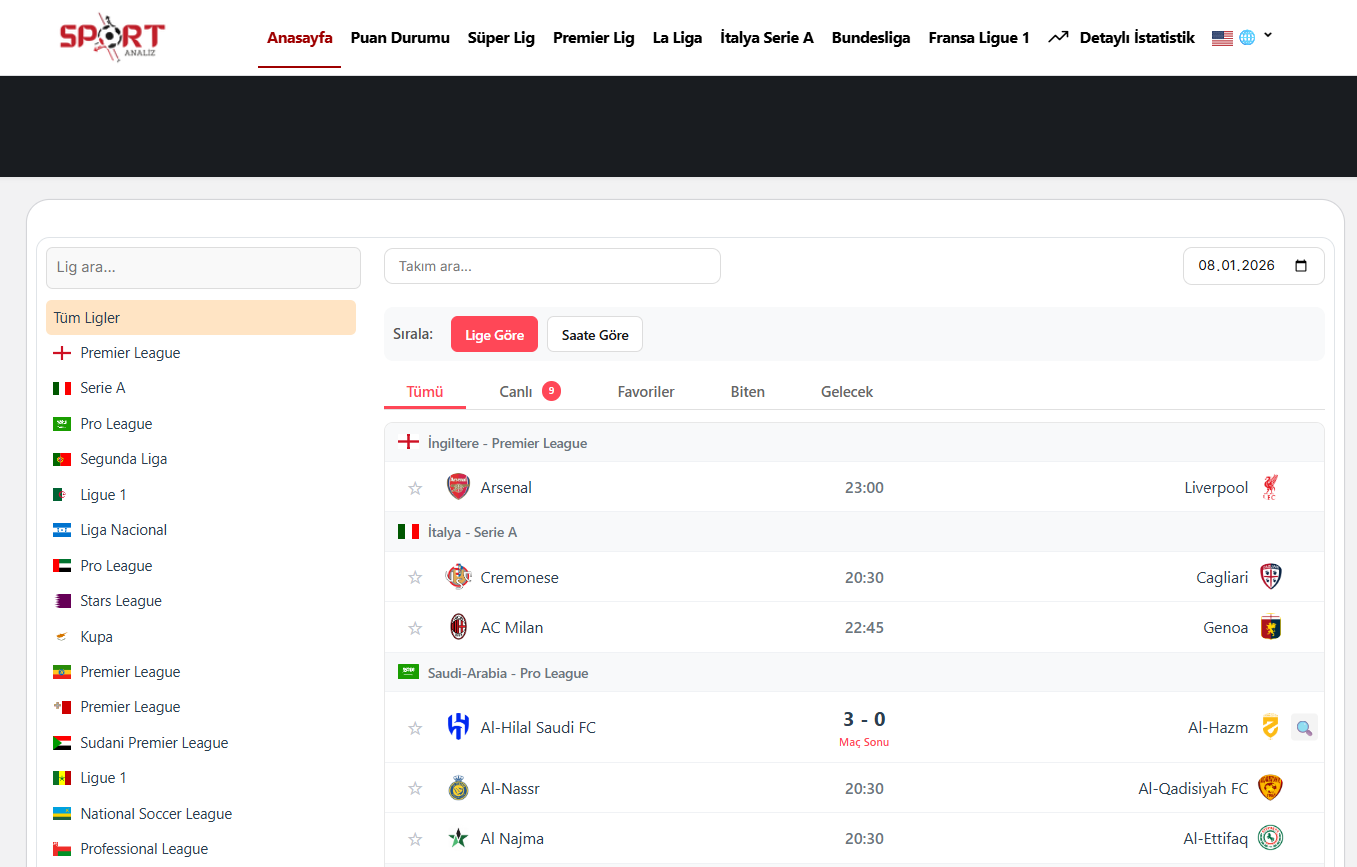Click the Sport Analiz logo
Screen dimensions: 1357x867
[112, 37]
